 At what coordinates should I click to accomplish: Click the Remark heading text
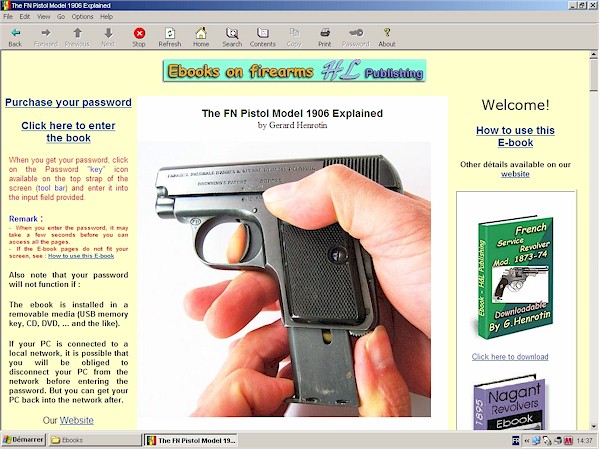tap(25, 219)
